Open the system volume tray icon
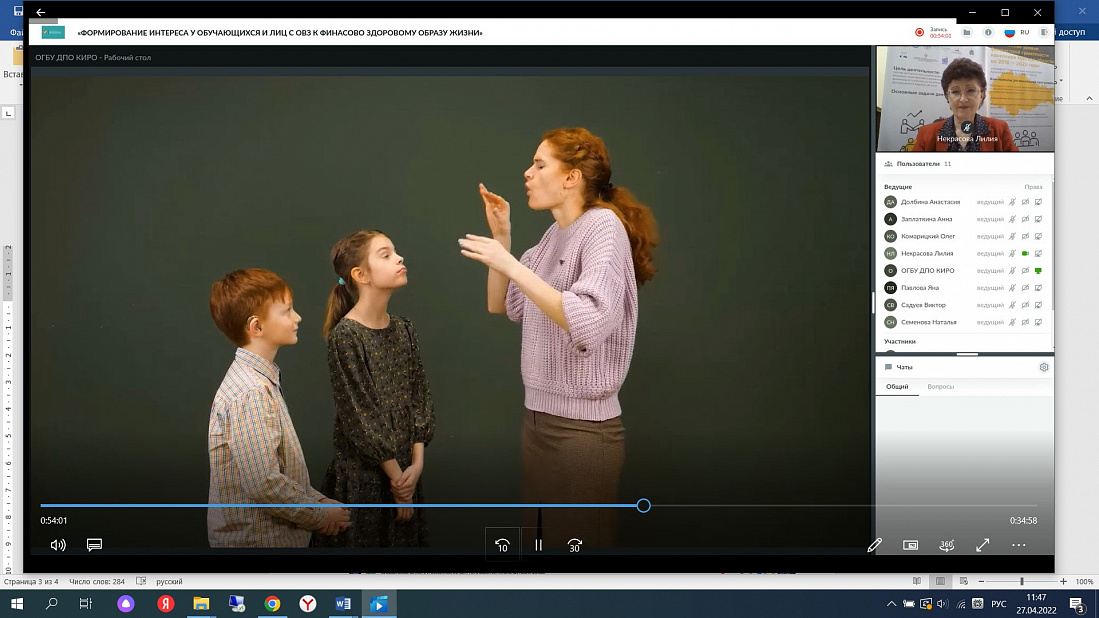1099x618 pixels. click(943, 603)
